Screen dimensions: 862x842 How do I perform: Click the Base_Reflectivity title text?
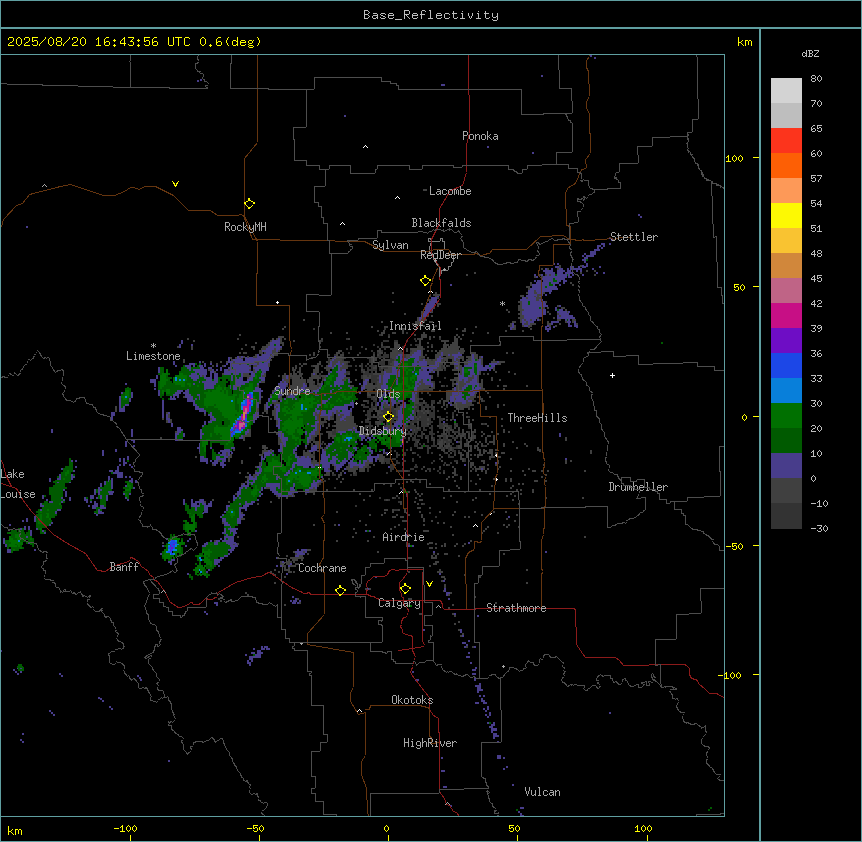click(x=431, y=15)
